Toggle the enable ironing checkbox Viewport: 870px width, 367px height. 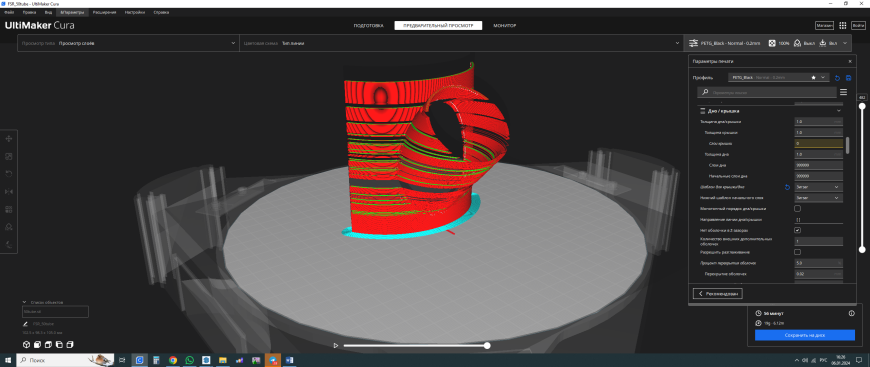click(x=797, y=252)
